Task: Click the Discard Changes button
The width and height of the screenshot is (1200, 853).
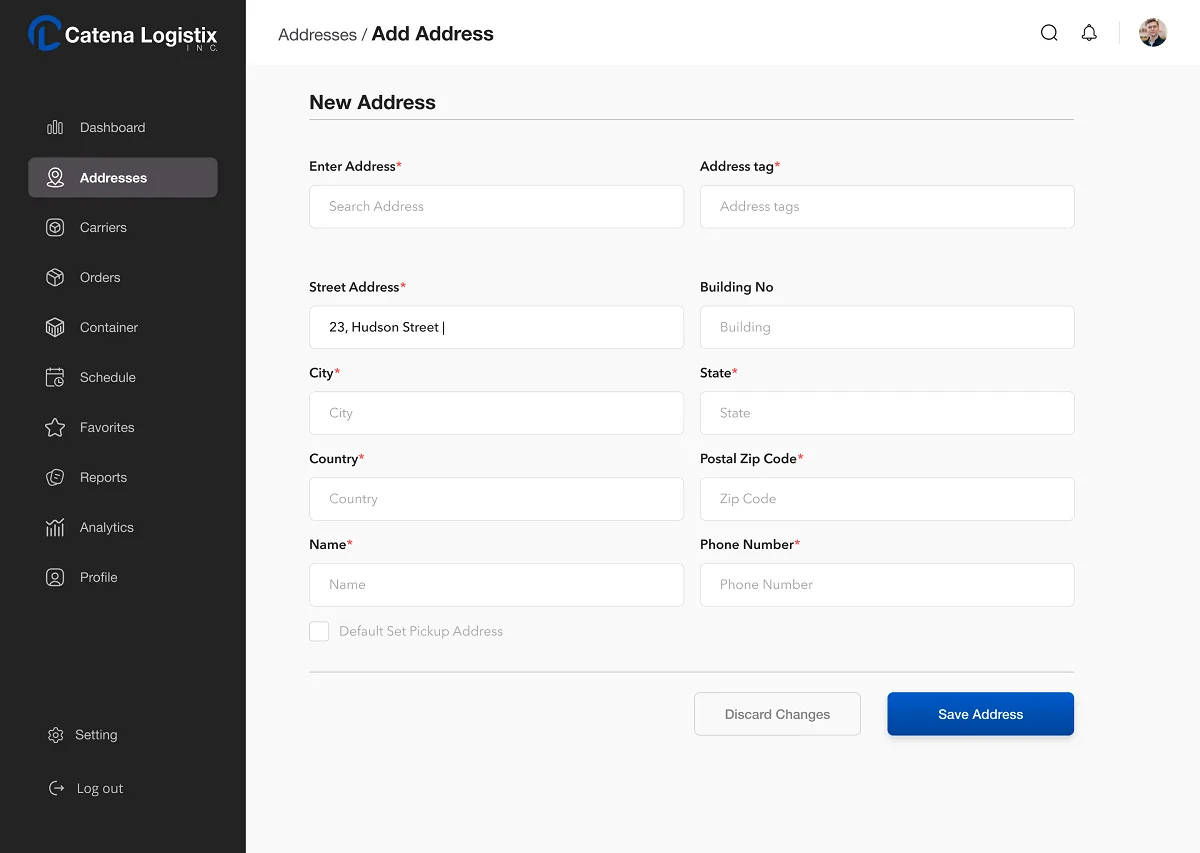Action: (777, 714)
